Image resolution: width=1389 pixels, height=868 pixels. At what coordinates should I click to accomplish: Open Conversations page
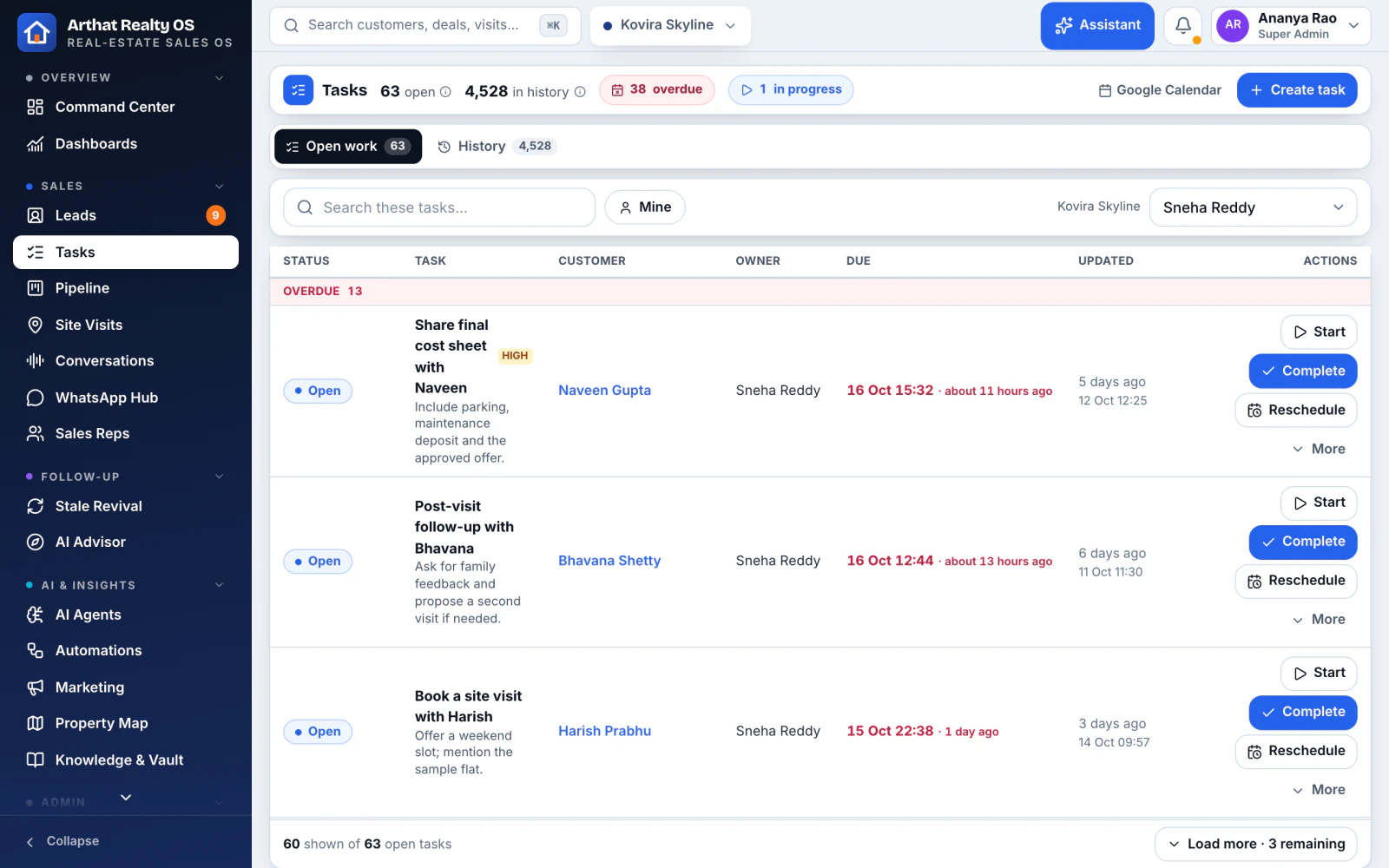click(126, 361)
